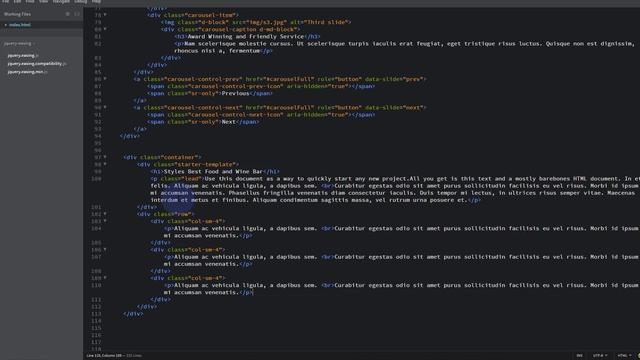Collapse the first col-sm-4 fold at line 103
Image resolution: width=640 pixels, height=360 pixels.
coord(105,221)
